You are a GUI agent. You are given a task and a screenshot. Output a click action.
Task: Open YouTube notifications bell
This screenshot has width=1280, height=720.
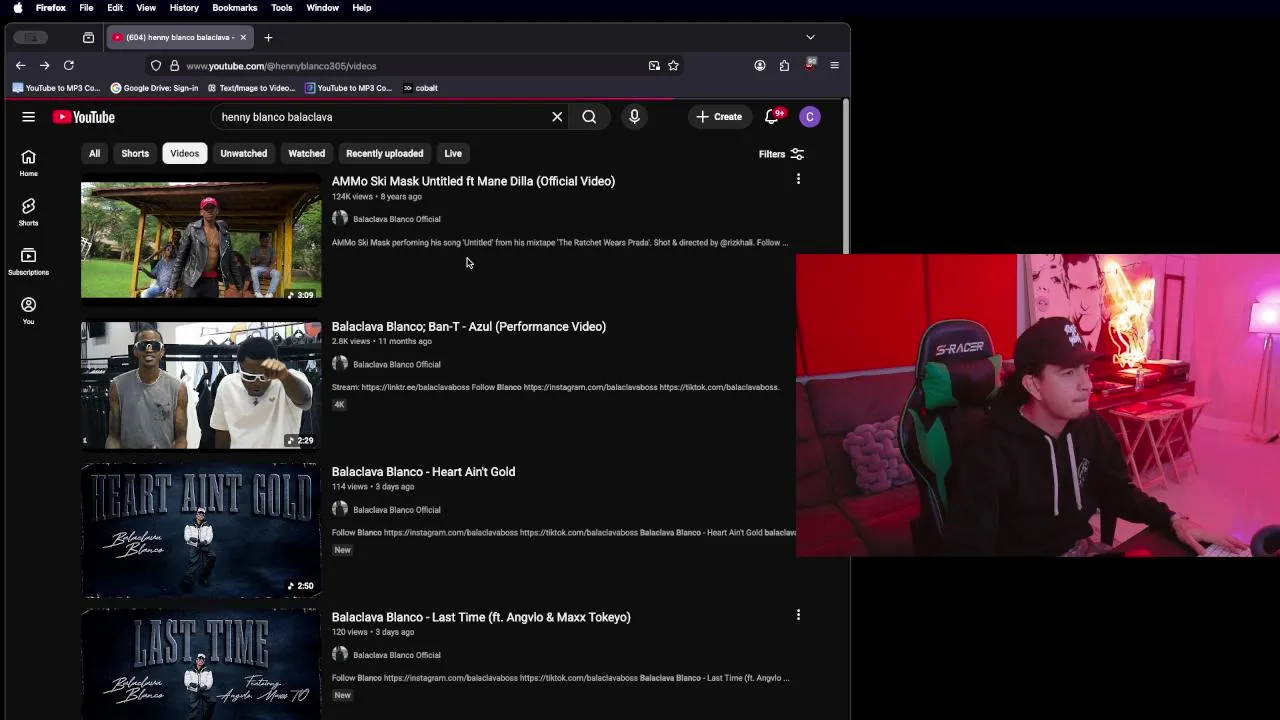(x=771, y=117)
